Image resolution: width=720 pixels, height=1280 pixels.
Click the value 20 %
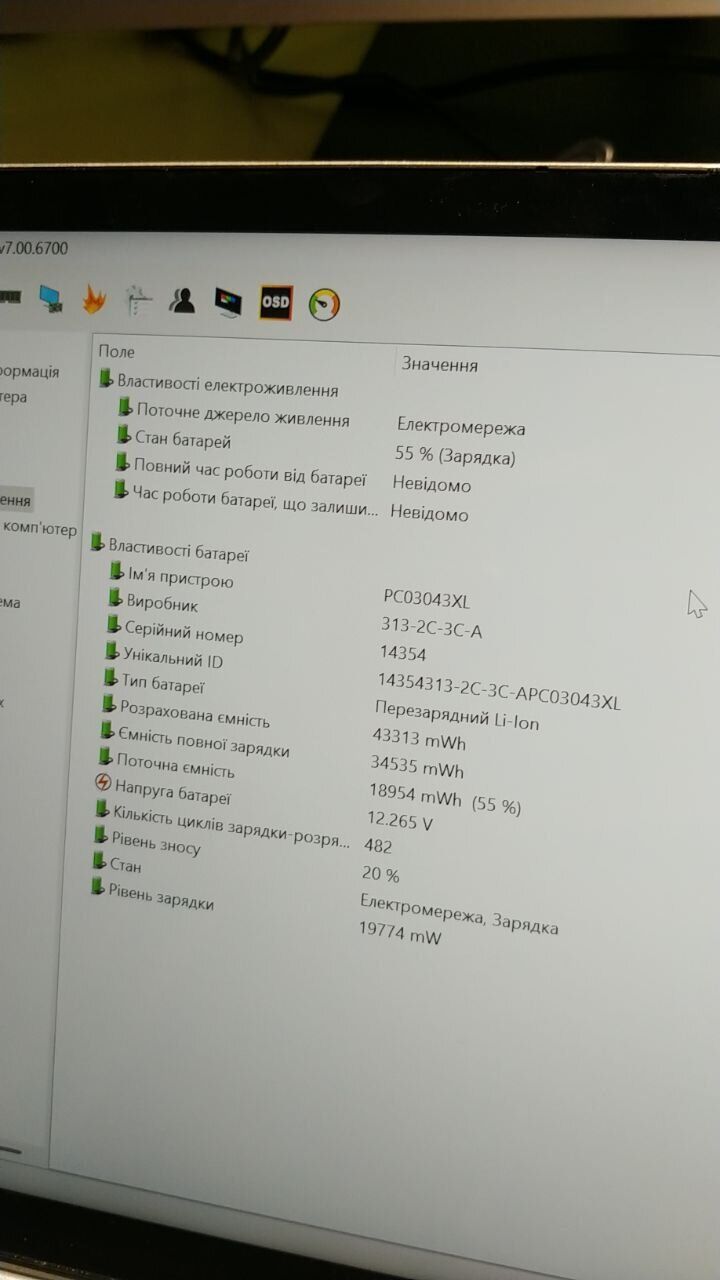[380, 875]
